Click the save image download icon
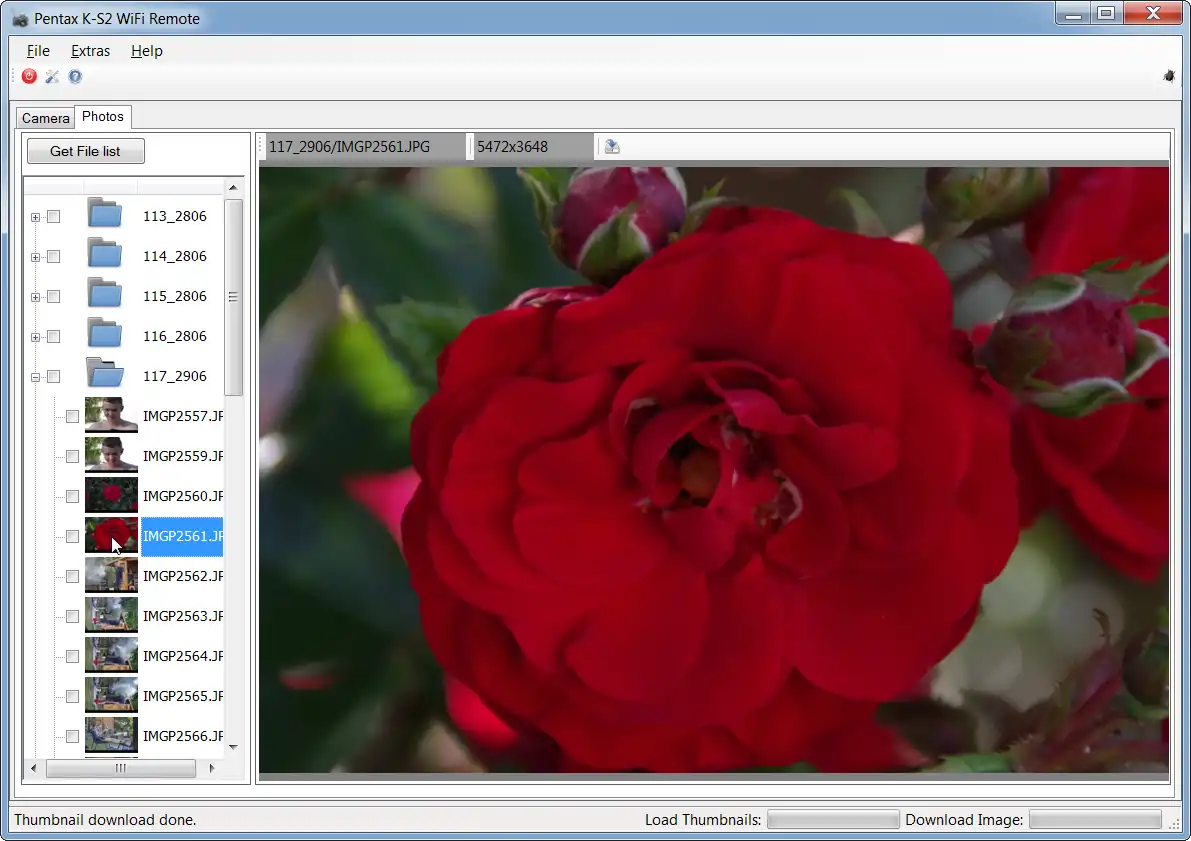The image size is (1191, 841). 612,147
